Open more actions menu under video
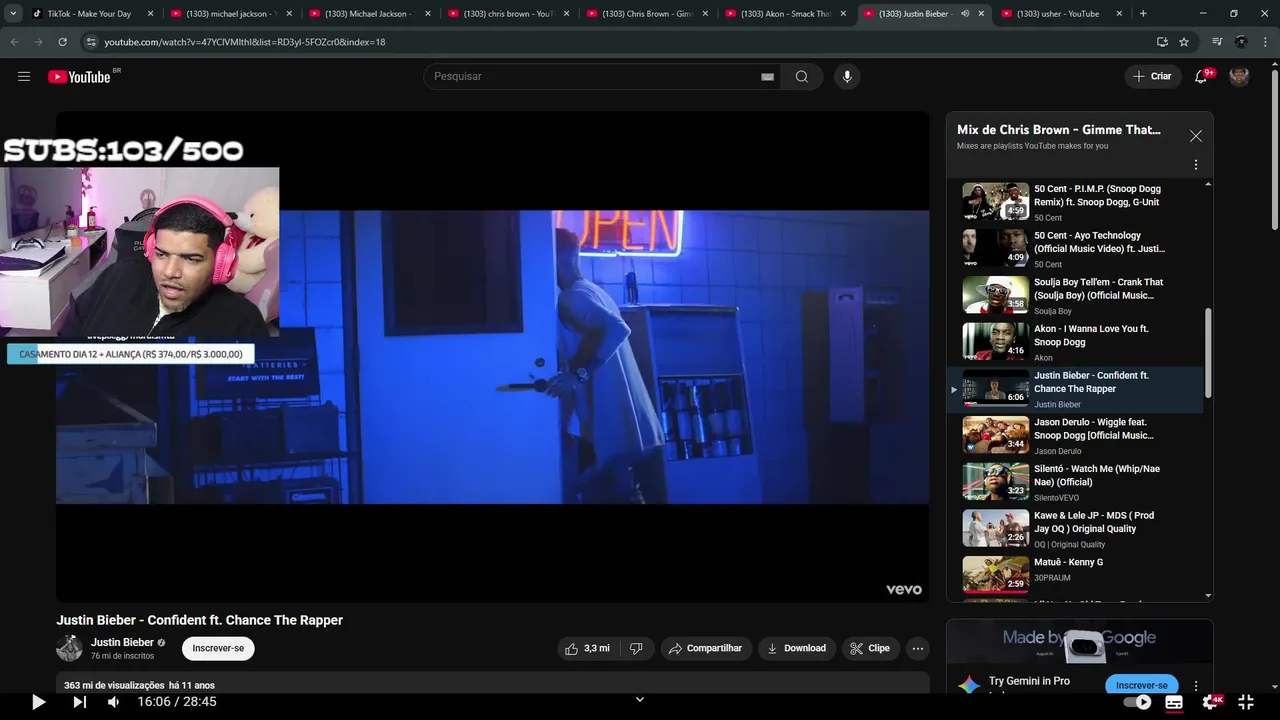The width and height of the screenshot is (1280, 720). (917, 648)
